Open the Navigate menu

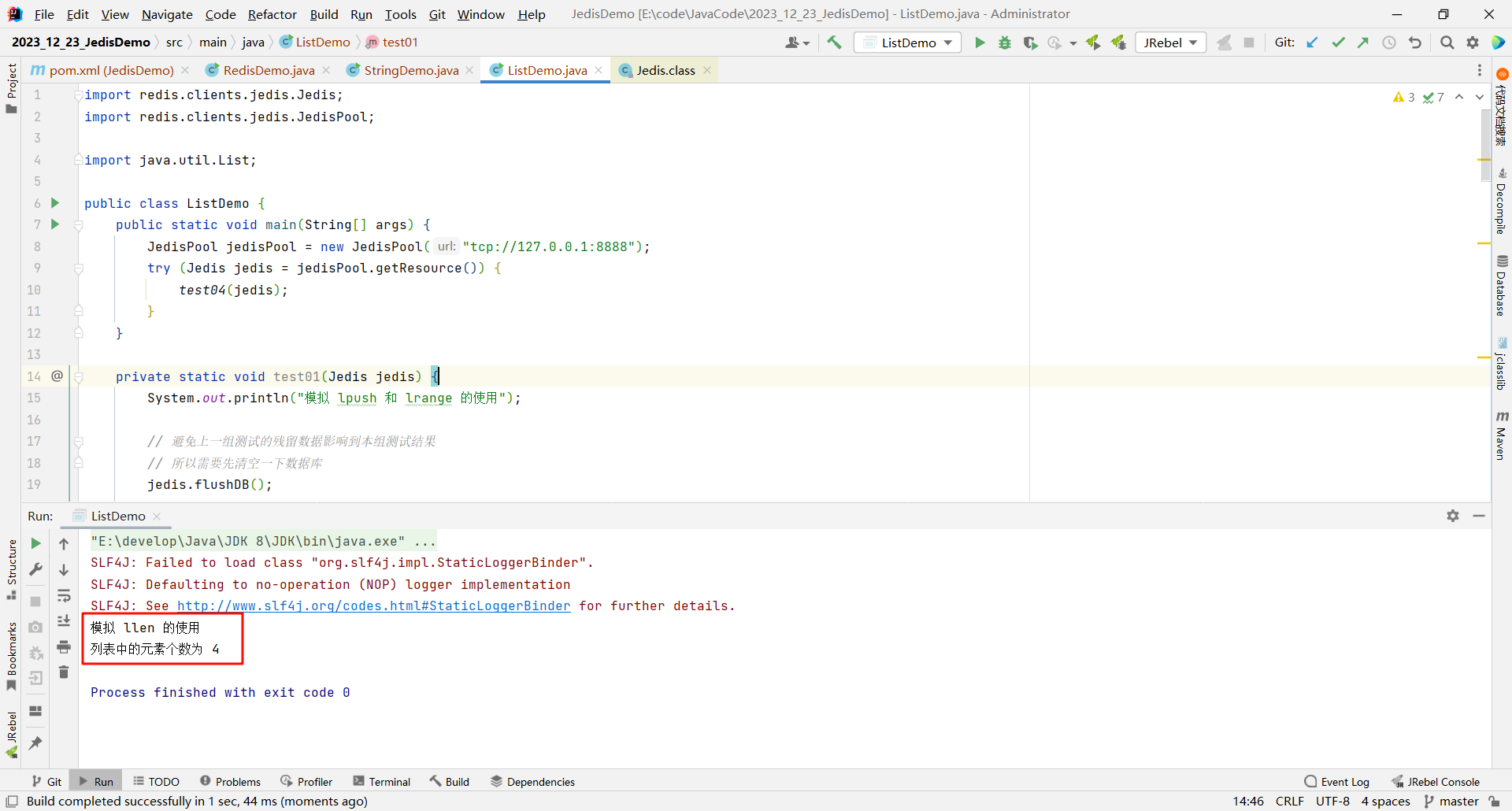167,14
